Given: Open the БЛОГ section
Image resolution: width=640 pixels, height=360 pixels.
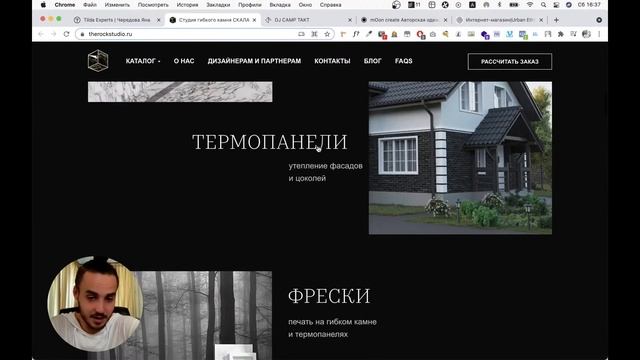Looking at the screenshot, I should click(373, 61).
